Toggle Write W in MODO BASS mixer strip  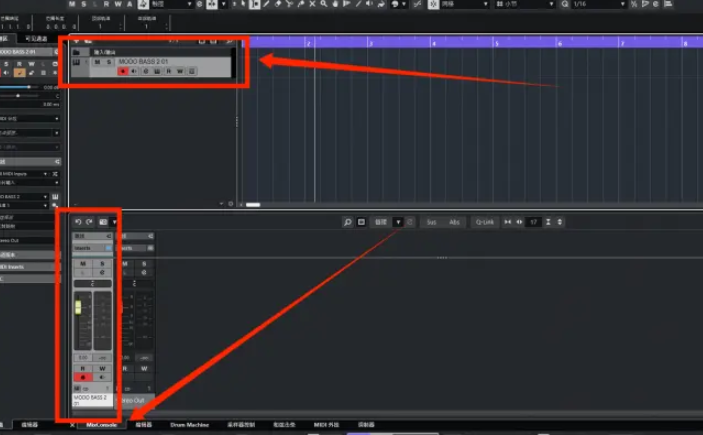click(102, 369)
